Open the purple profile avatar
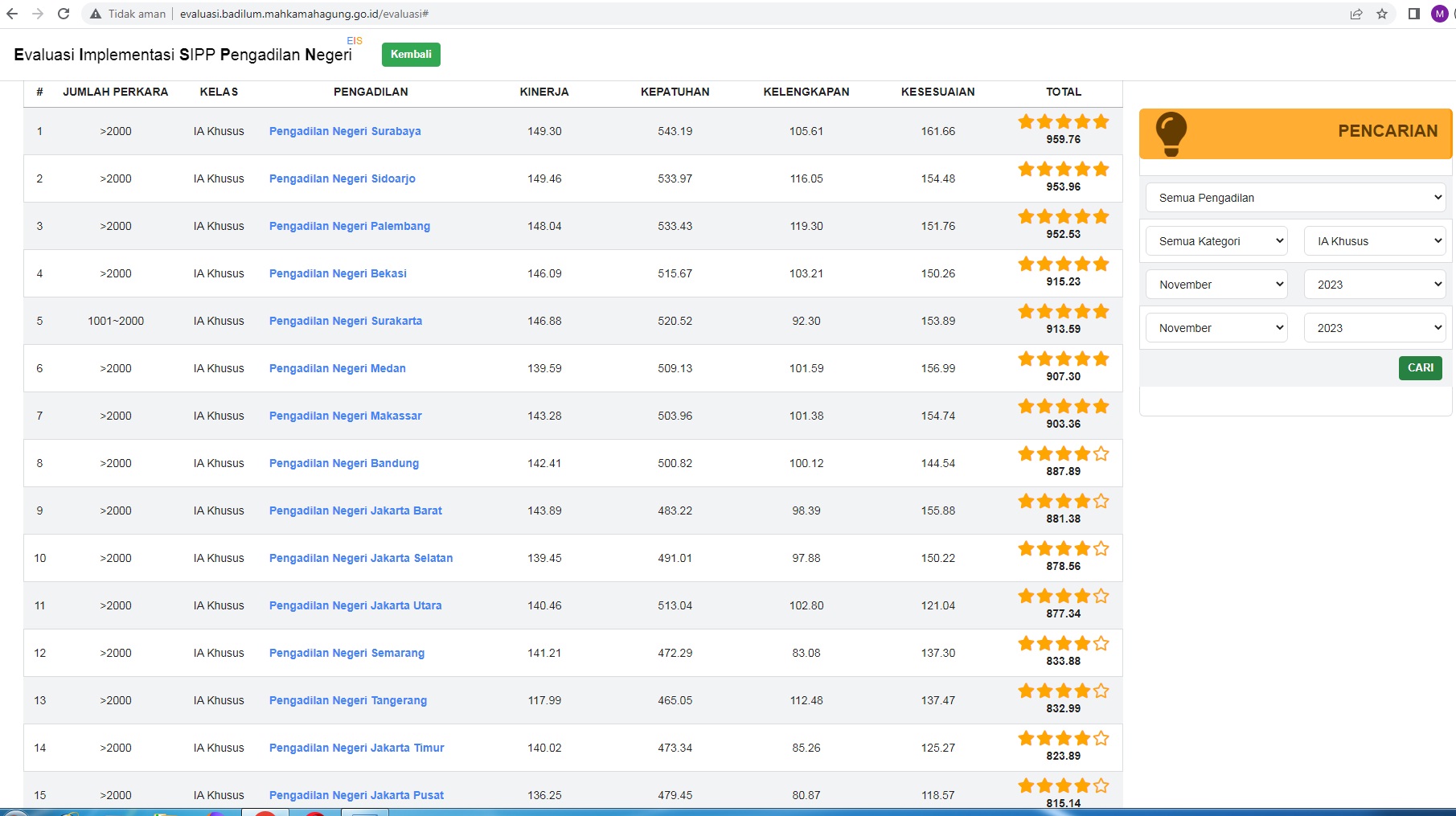 pyautogui.click(x=1439, y=14)
